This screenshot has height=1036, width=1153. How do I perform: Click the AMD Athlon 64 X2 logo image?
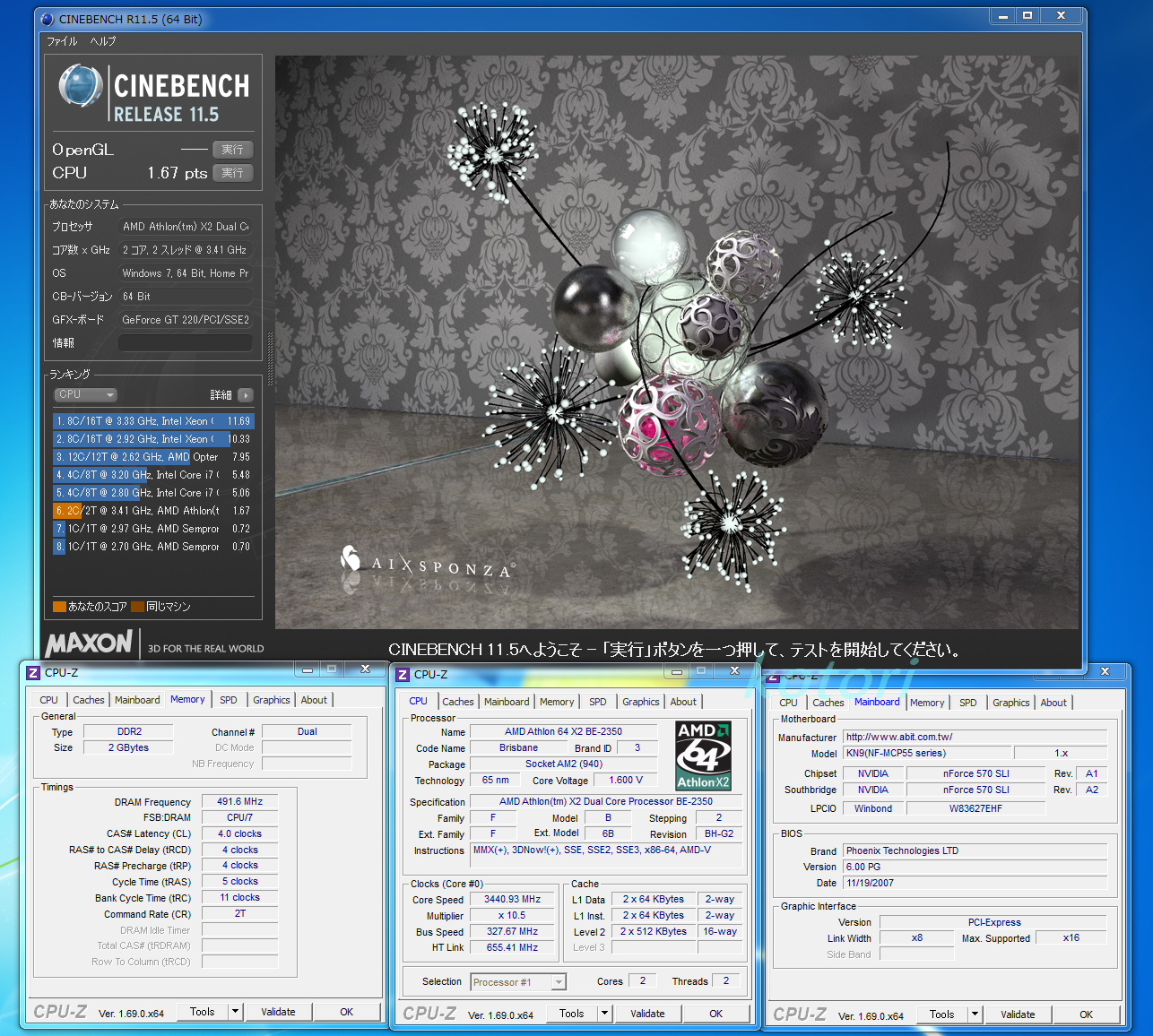703,755
